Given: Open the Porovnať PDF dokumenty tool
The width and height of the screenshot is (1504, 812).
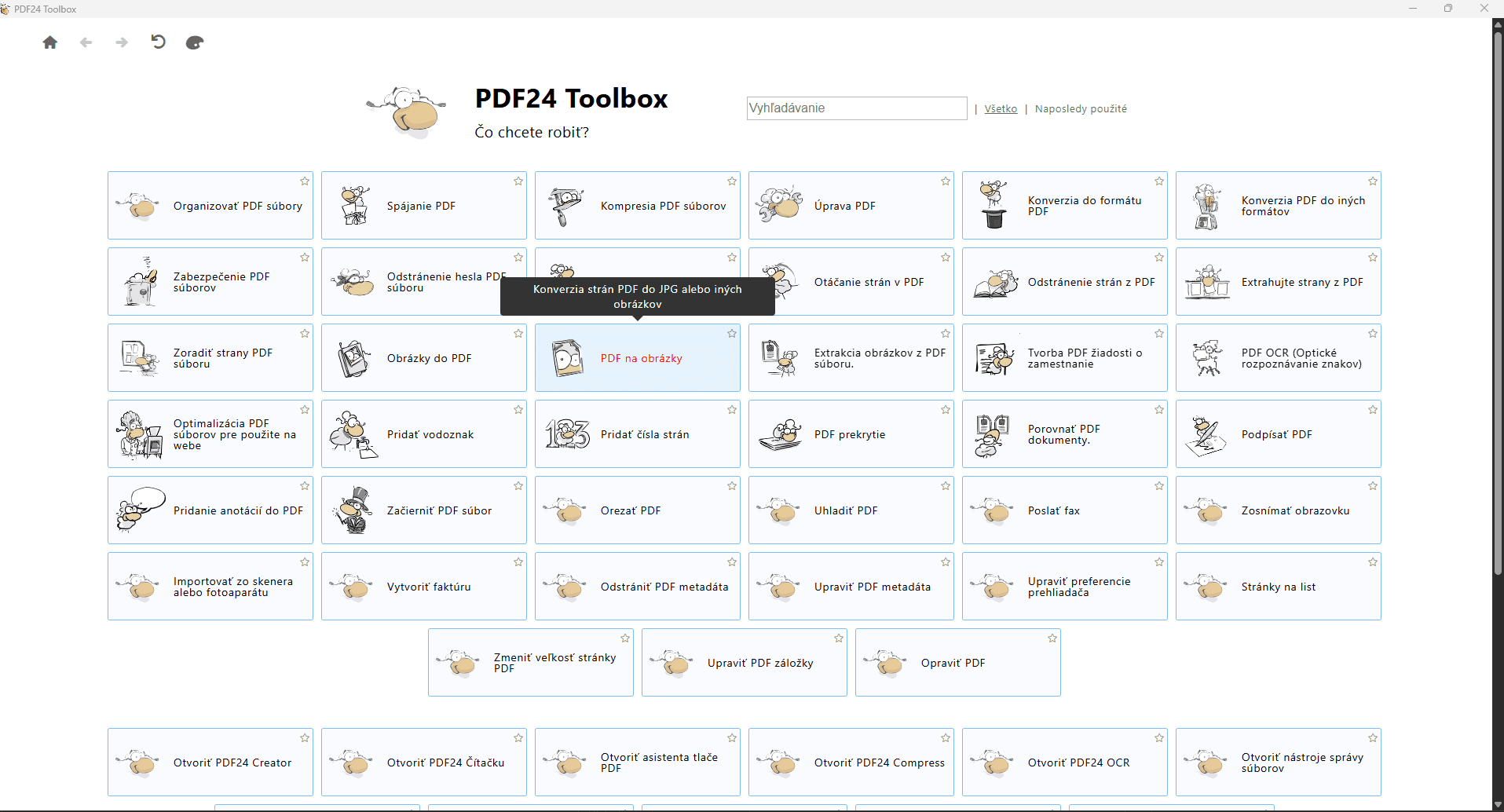Looking at the screenshot, I should point(1064,434).
